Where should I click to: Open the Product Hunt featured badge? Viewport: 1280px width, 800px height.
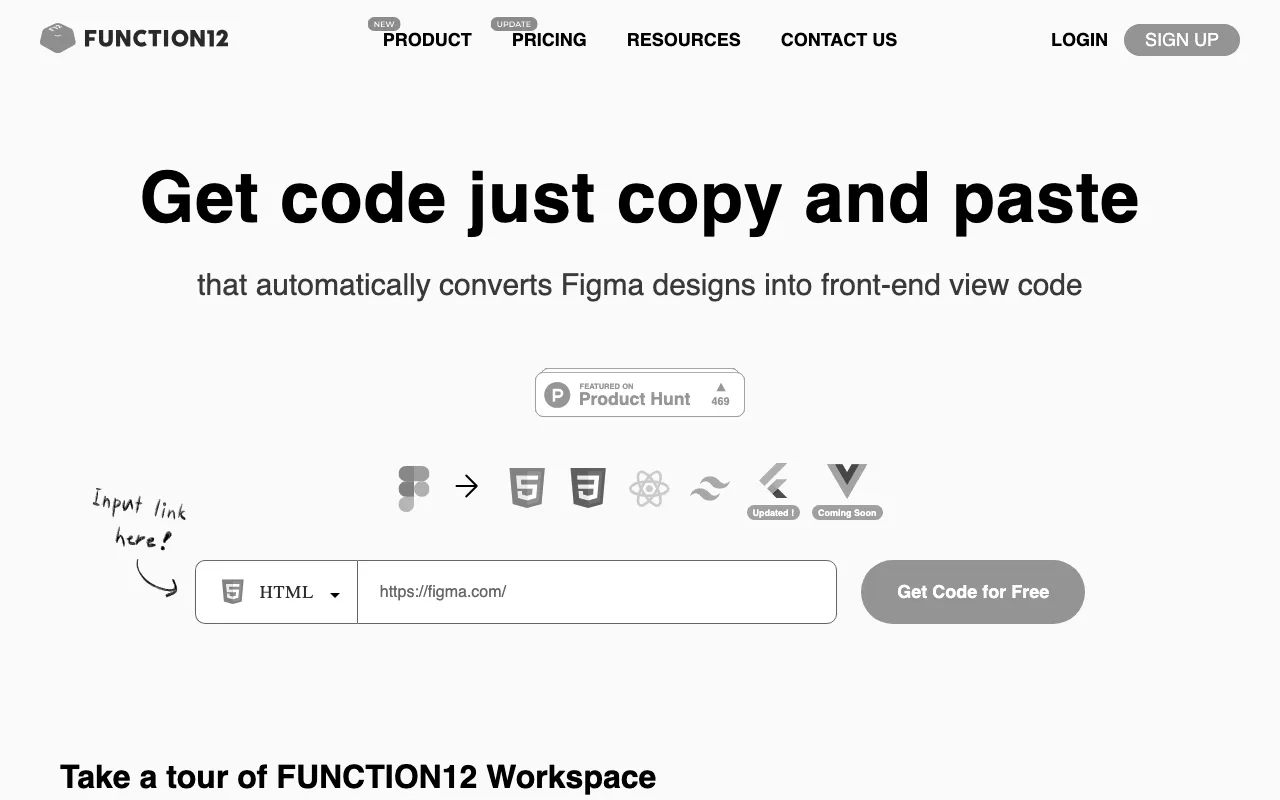tap(640, 393)
